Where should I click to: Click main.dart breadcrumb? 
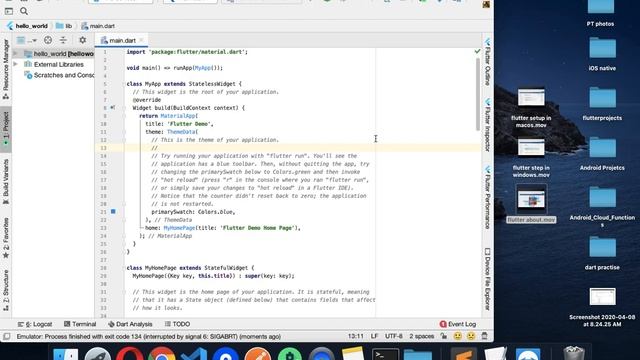tap(98, 26)
